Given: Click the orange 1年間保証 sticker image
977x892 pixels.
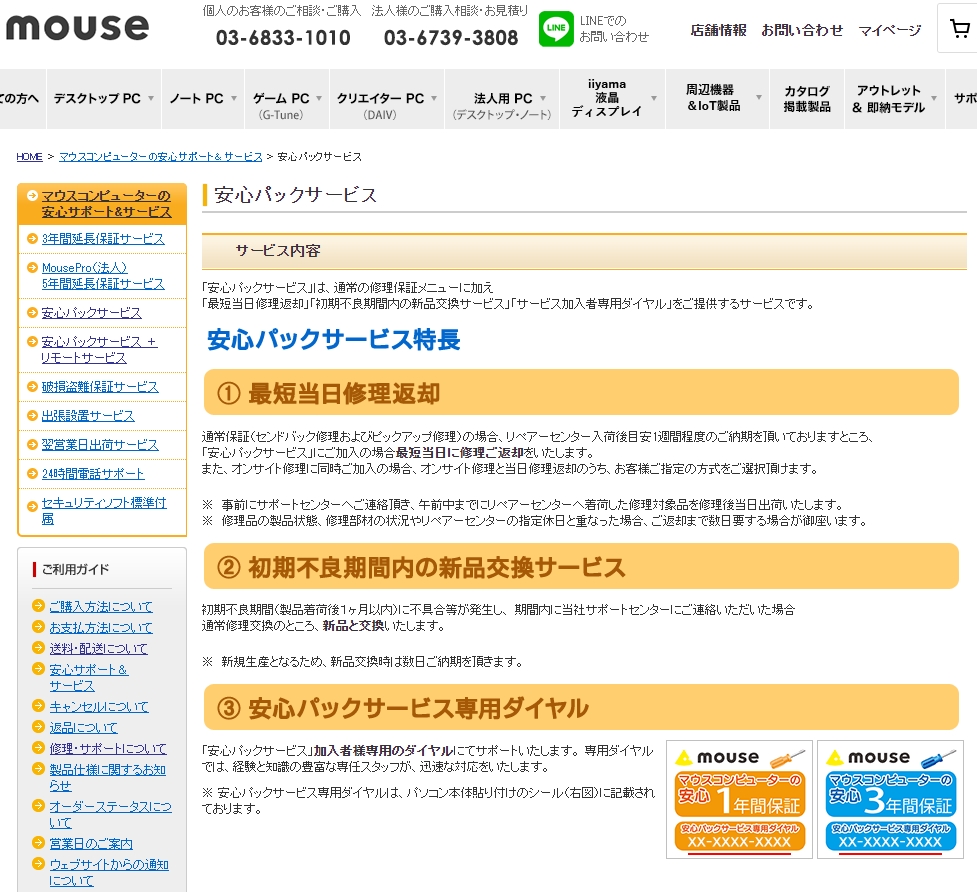Looking at the screenshot, I should pos(740,799).
